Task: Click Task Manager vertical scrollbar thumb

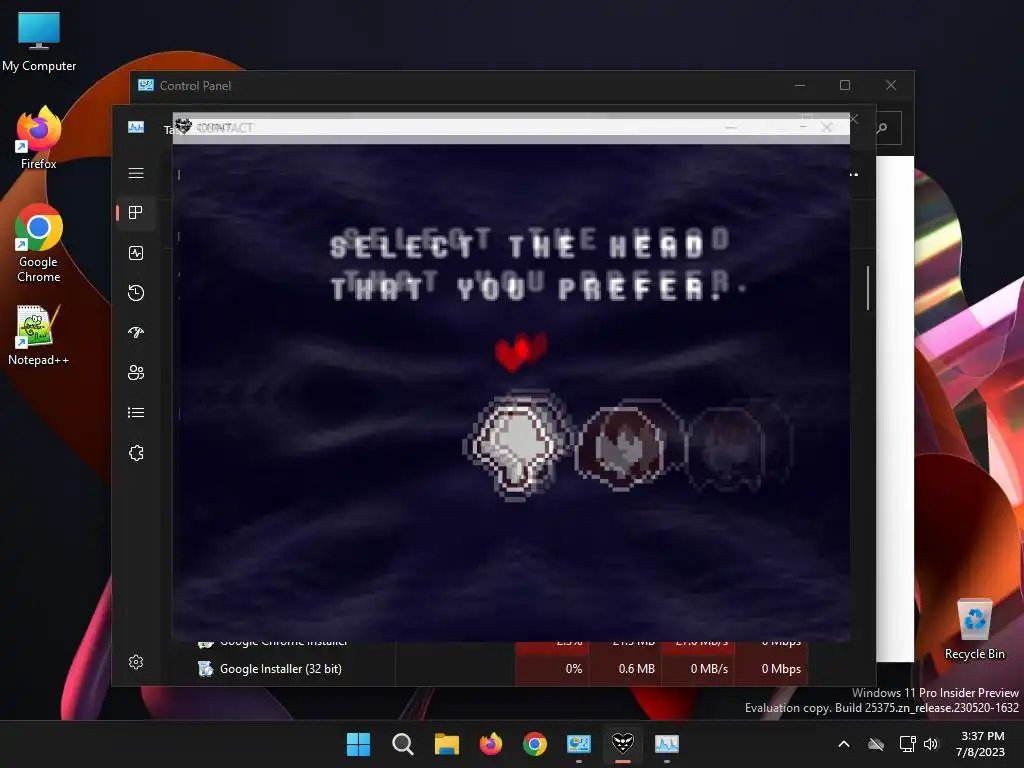Action: click(868, 288)
